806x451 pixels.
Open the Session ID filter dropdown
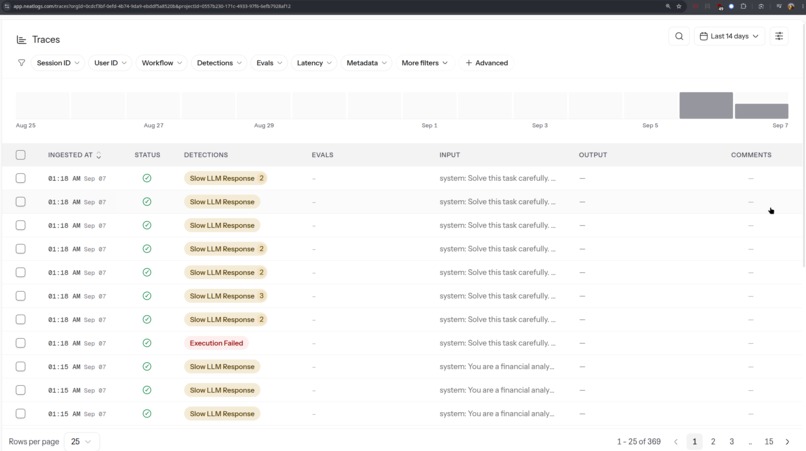[x=58, y=63]
